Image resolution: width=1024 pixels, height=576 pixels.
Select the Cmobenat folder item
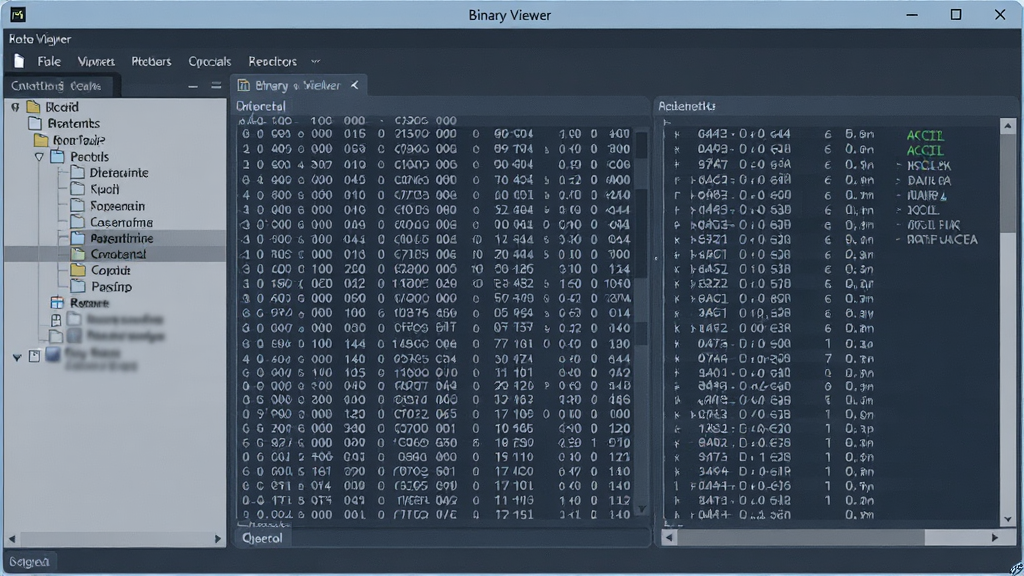(118, 254)
